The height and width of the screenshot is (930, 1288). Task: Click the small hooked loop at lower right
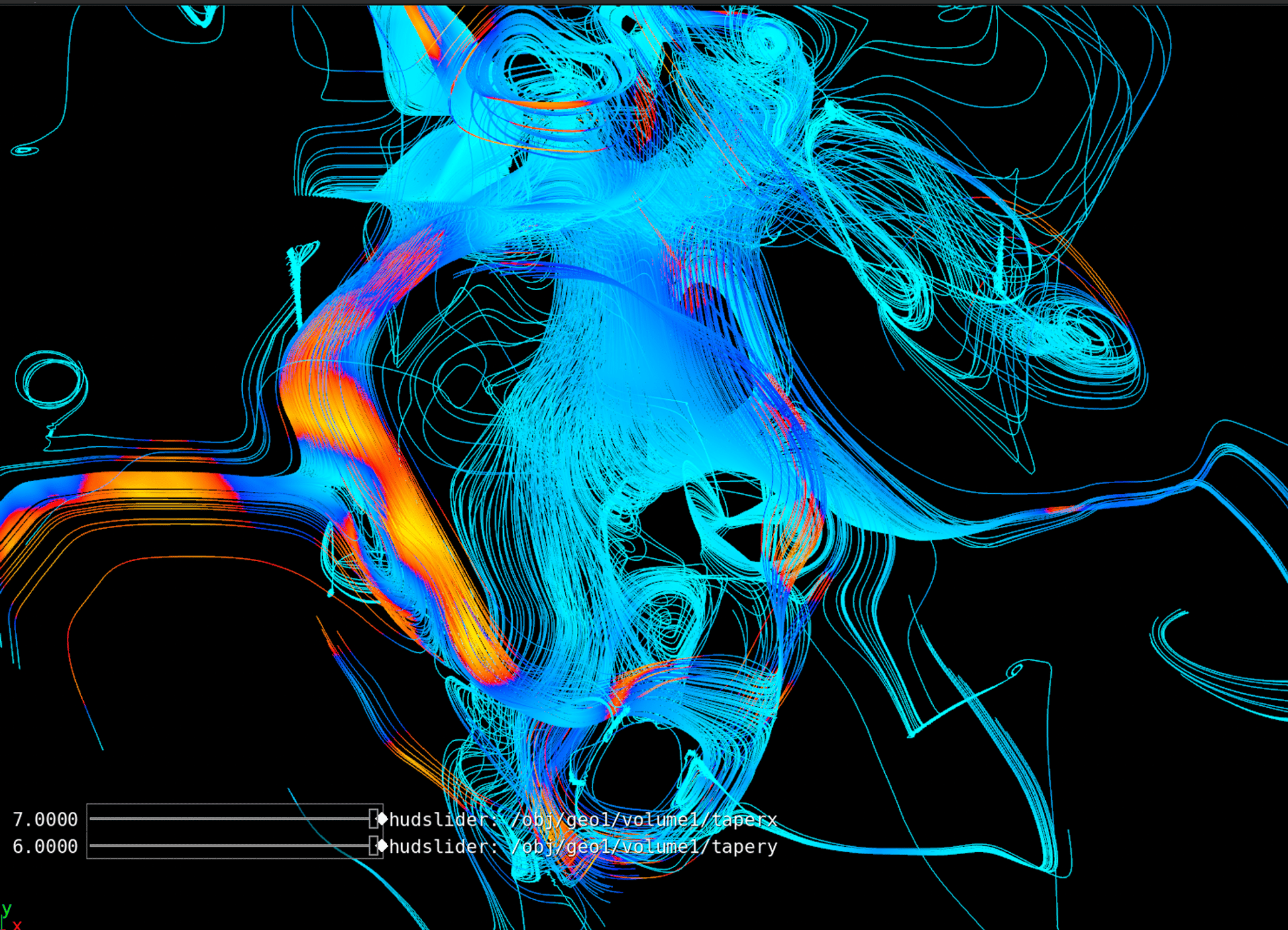(x=1015, y=670)
